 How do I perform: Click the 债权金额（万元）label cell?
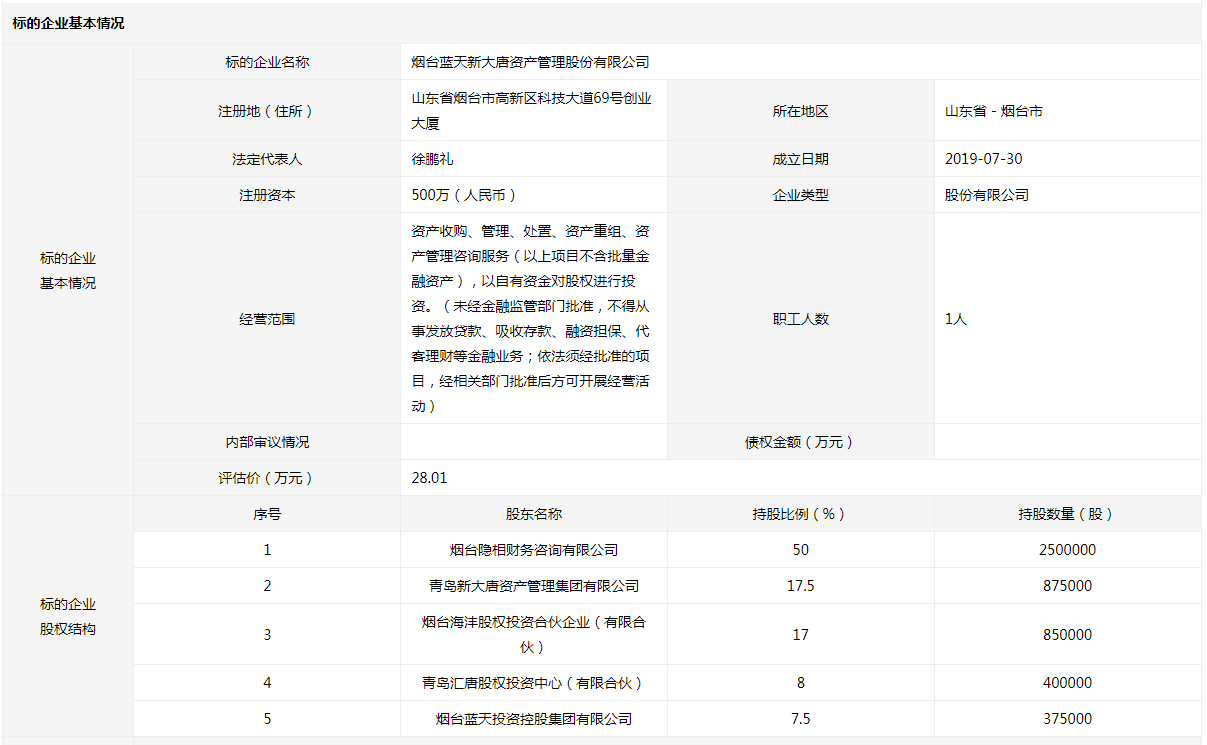pos(800,442)
